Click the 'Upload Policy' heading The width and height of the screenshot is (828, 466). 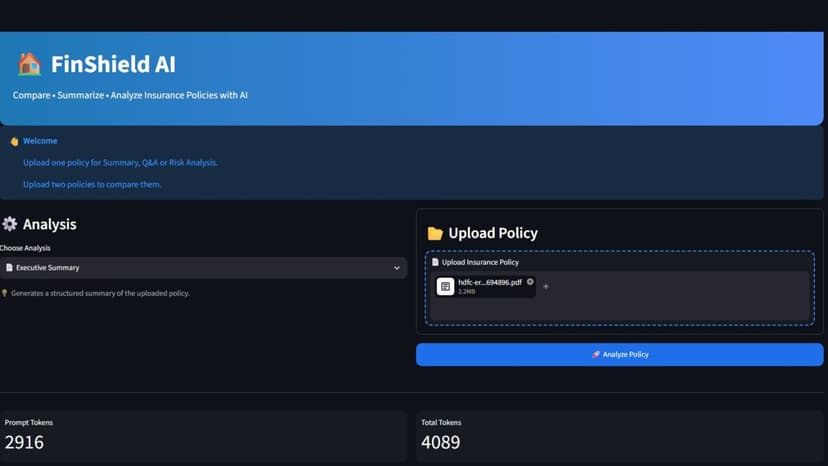point(493,233)
